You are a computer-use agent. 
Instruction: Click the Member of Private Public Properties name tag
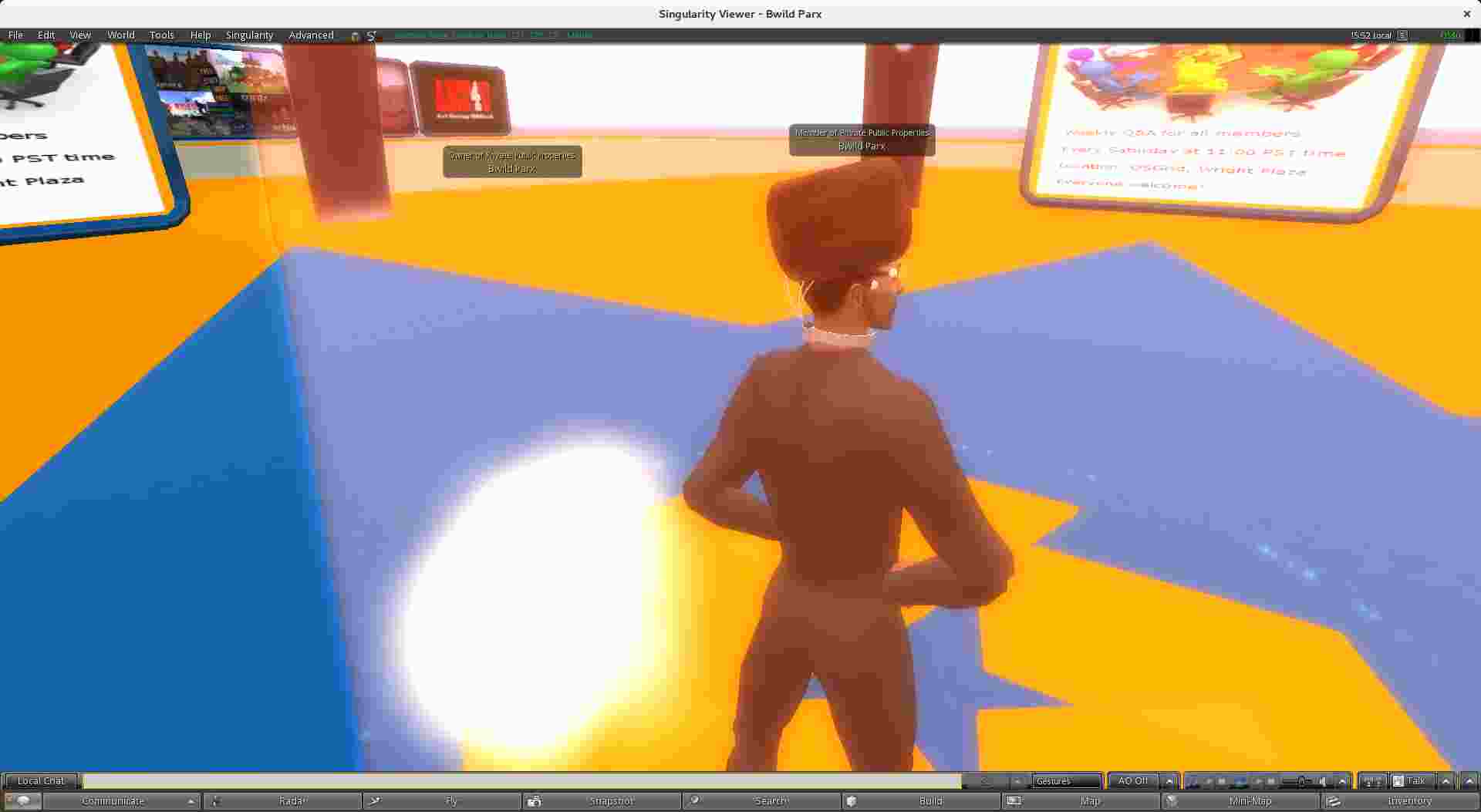[862, 140]
